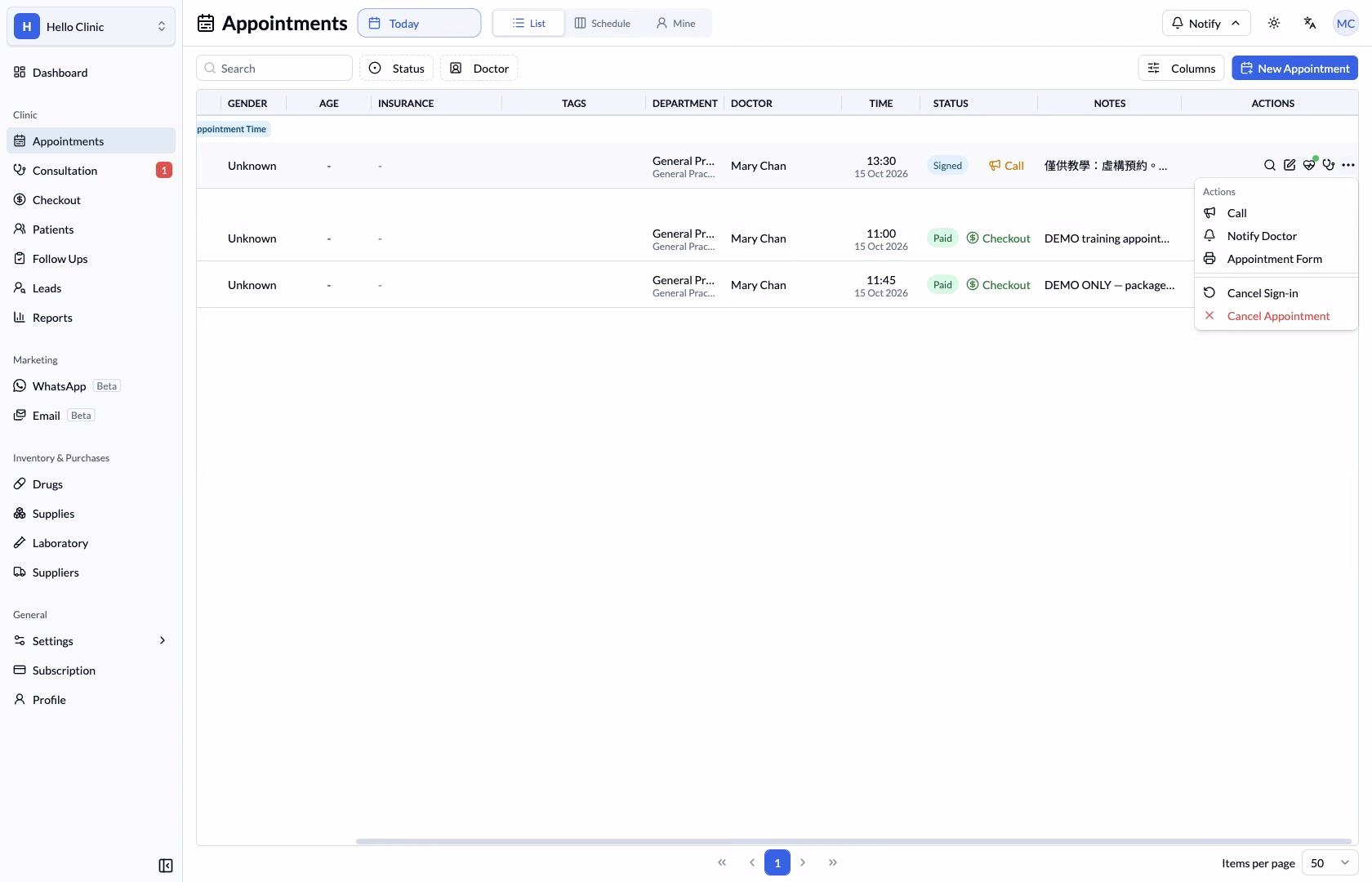Click the edit pencil icon in the 13:30 row

1290,165
